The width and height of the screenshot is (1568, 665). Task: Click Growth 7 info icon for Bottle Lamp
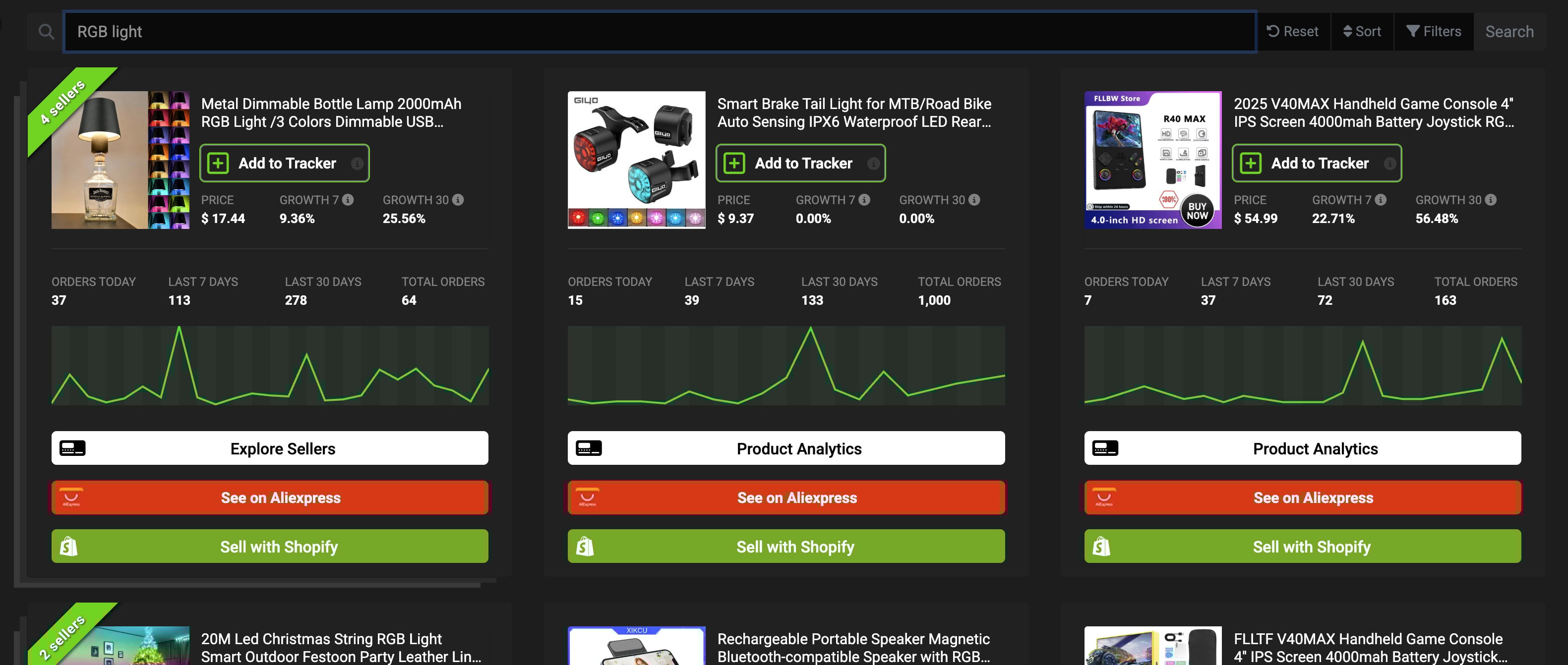tap(348, 200)
